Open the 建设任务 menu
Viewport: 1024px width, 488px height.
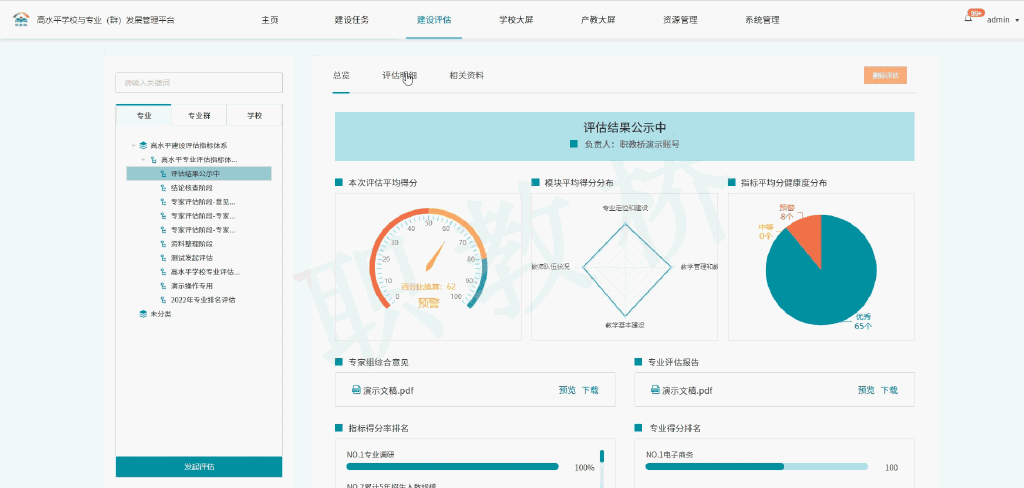coord(351,20)
